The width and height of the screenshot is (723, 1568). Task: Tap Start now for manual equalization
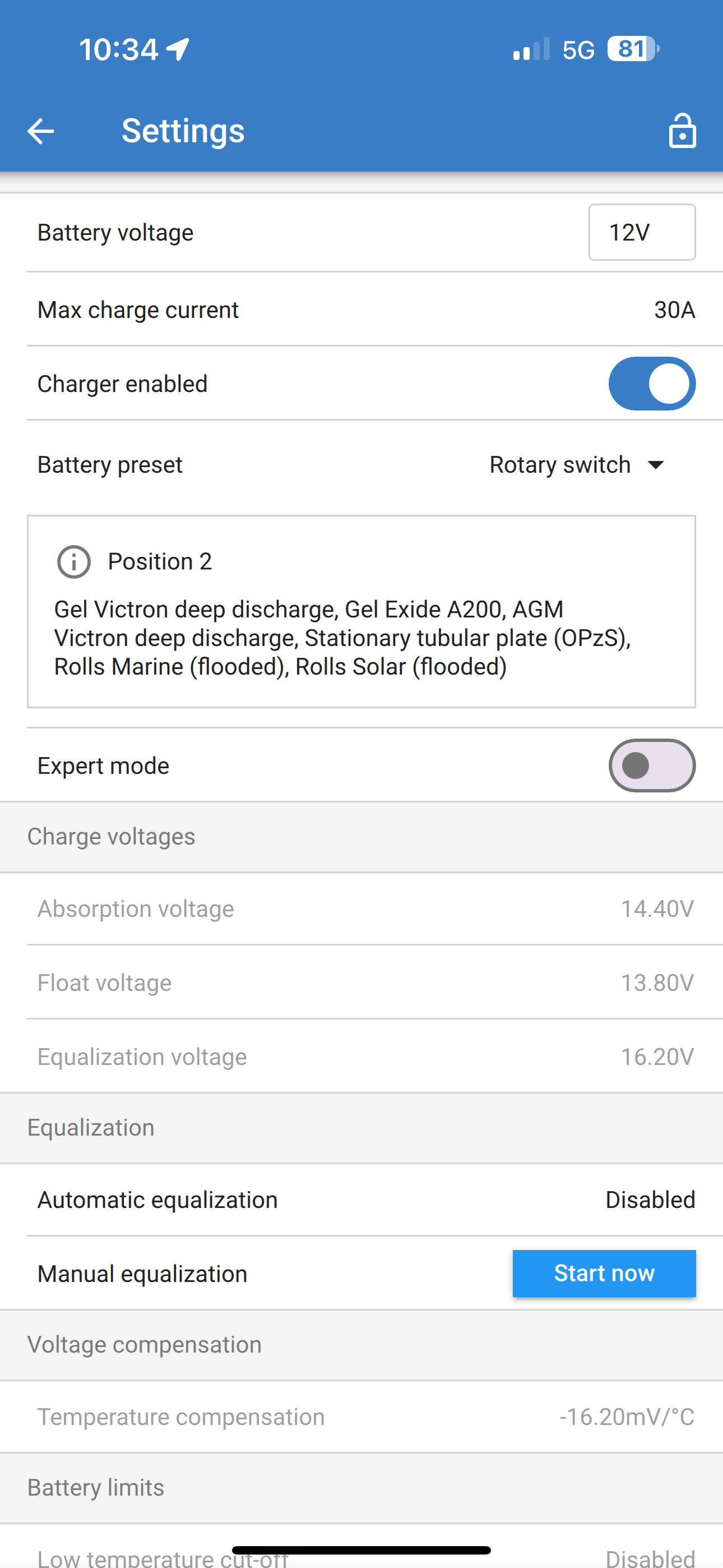click(x=604, y=1274)
